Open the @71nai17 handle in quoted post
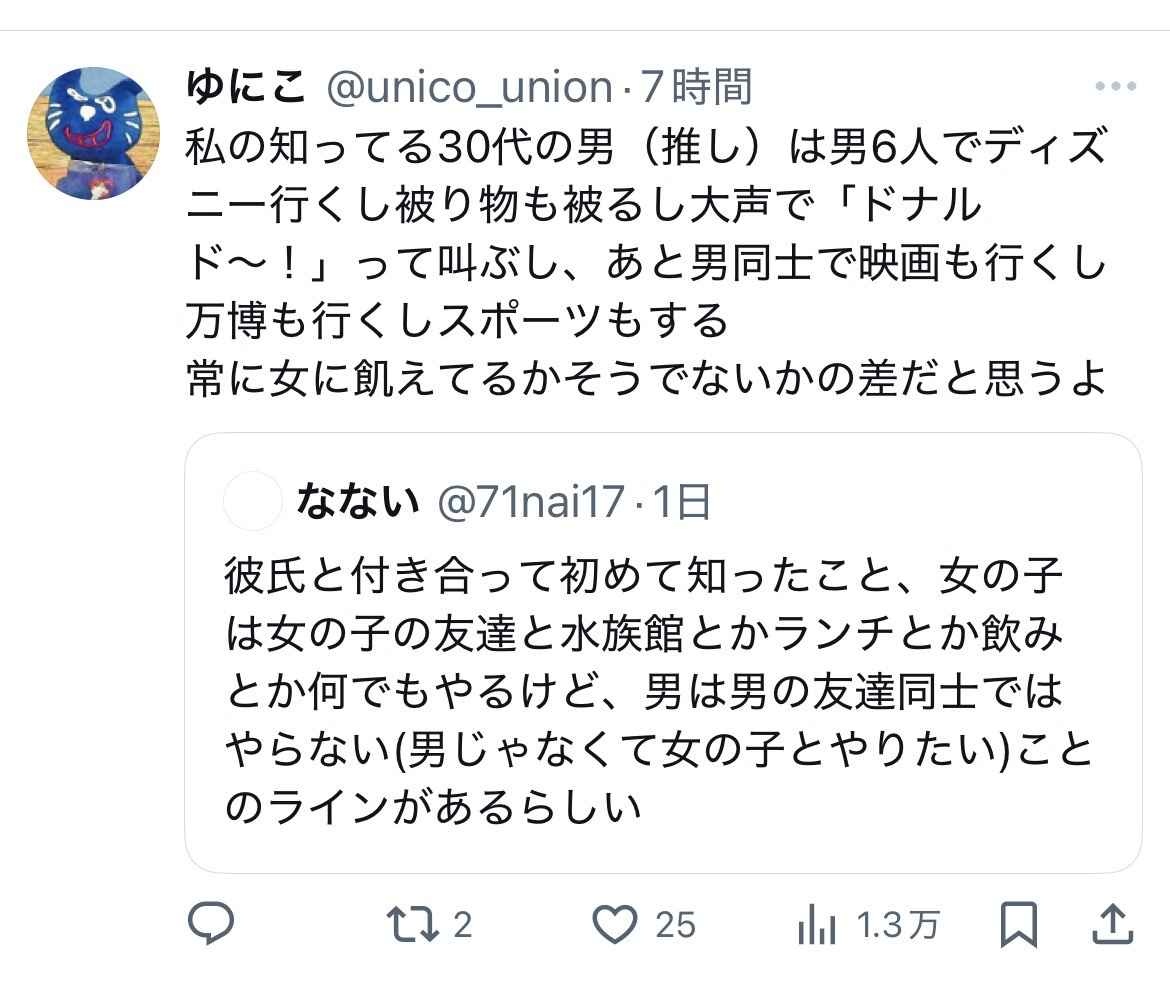 pyautogui.click(x=530, y=502)
